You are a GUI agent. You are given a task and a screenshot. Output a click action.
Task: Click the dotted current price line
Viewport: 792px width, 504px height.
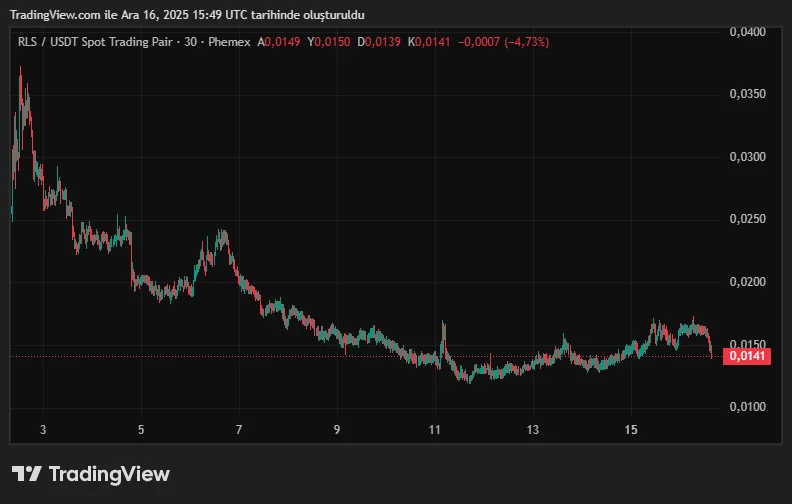pos(300,356)
